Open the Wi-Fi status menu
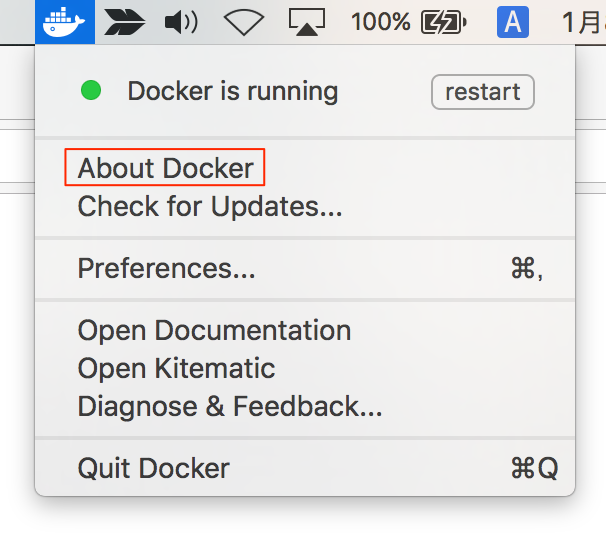606x535 pixels. click(243, 21)
